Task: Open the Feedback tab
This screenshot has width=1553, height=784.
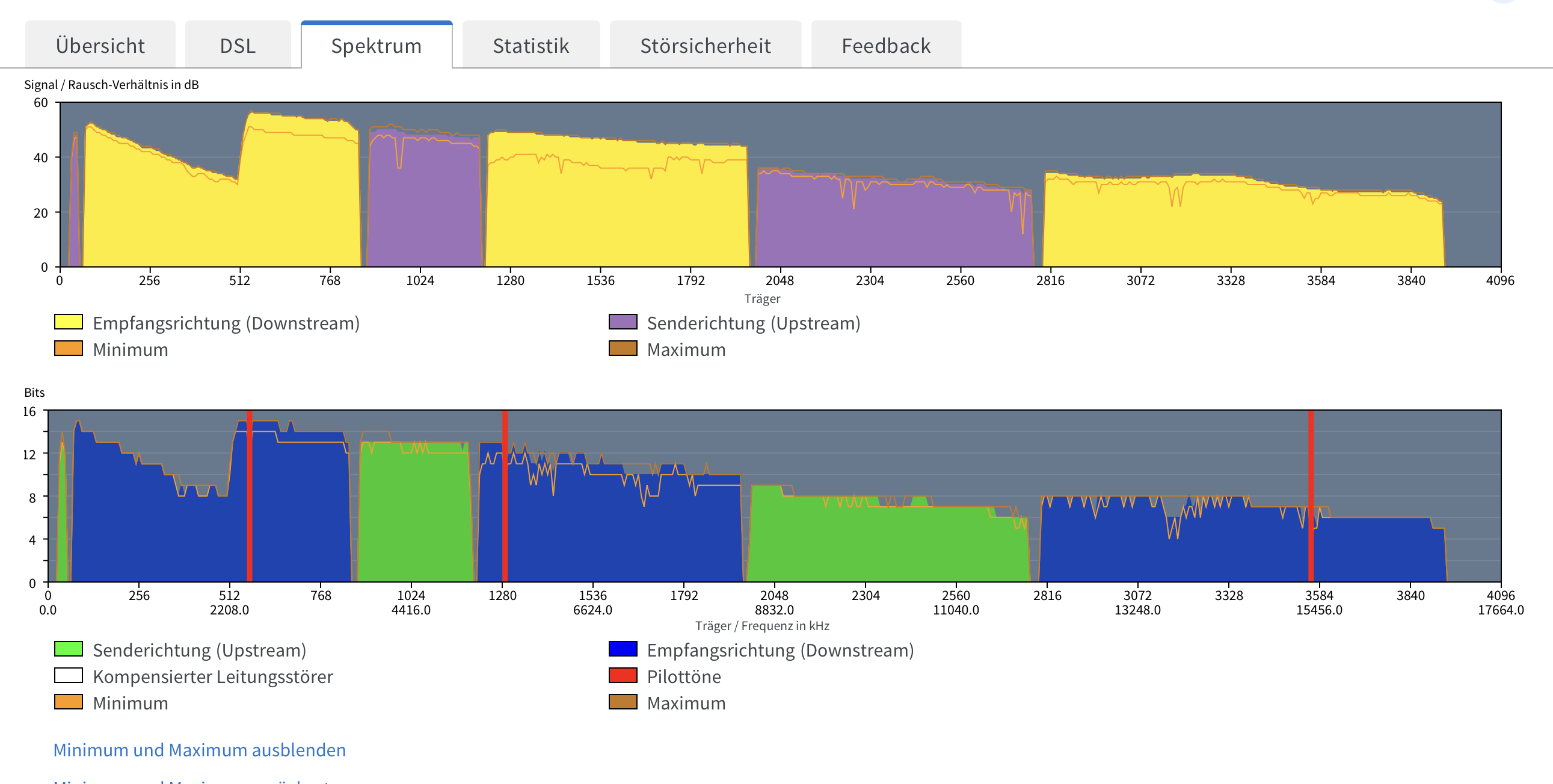Action: click(885, 46)
